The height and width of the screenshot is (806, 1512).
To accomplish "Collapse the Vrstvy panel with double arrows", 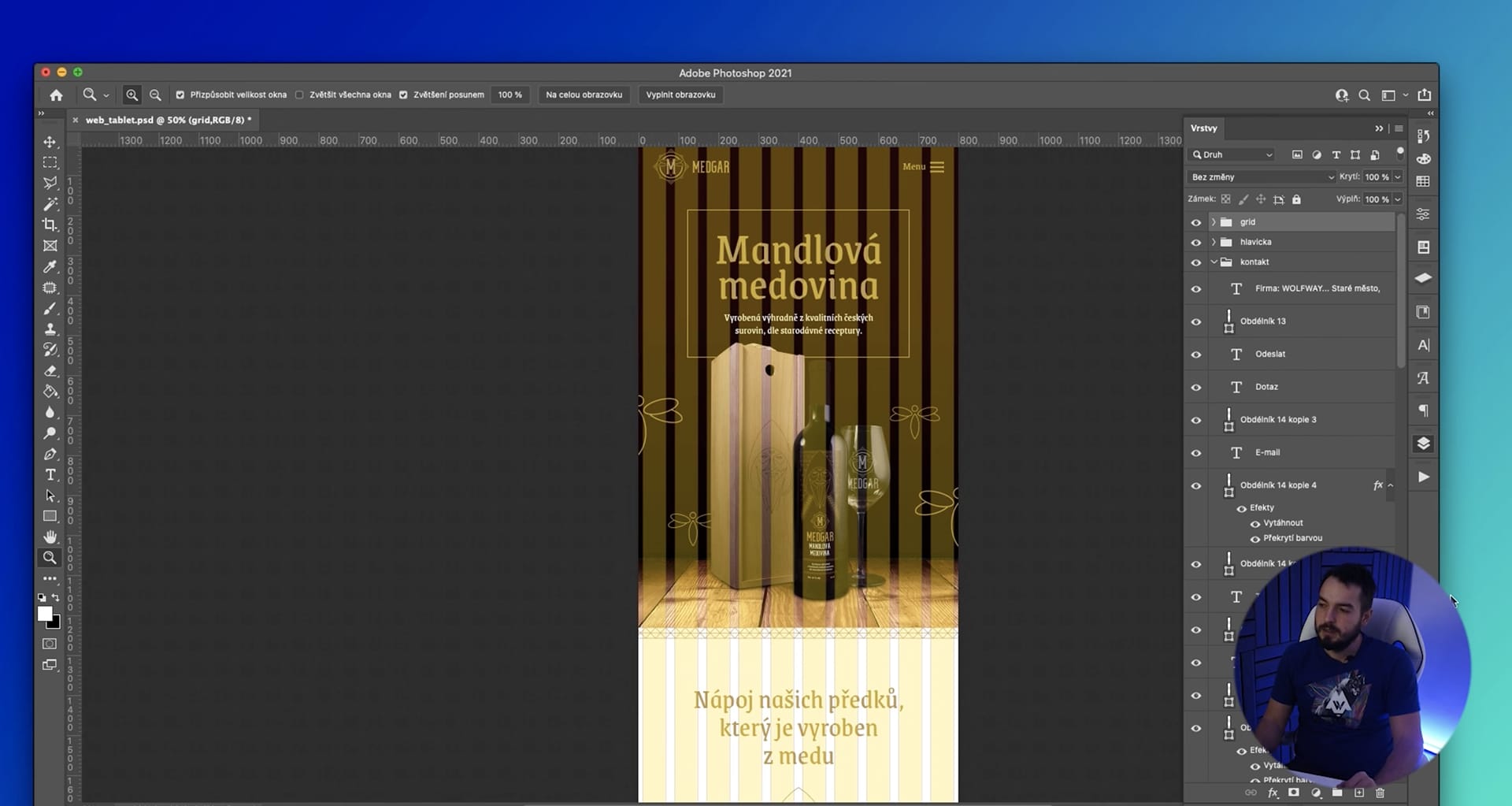I will tap(1379, 128).
